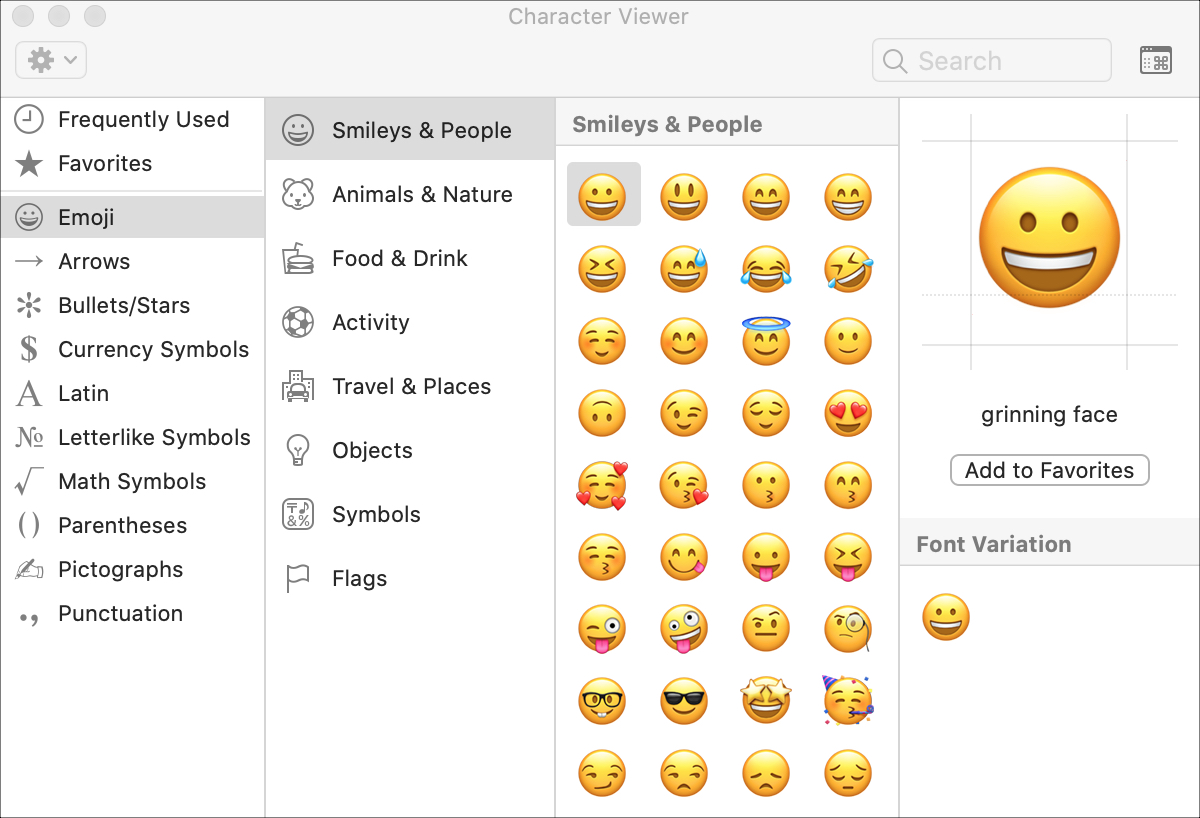Pick the upside-down face emoji
This screenshot has height=818, width=1200.
coord(603,413)
